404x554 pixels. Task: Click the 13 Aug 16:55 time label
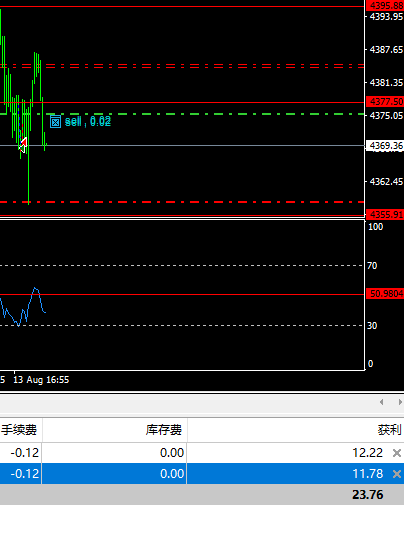[41, 380]
